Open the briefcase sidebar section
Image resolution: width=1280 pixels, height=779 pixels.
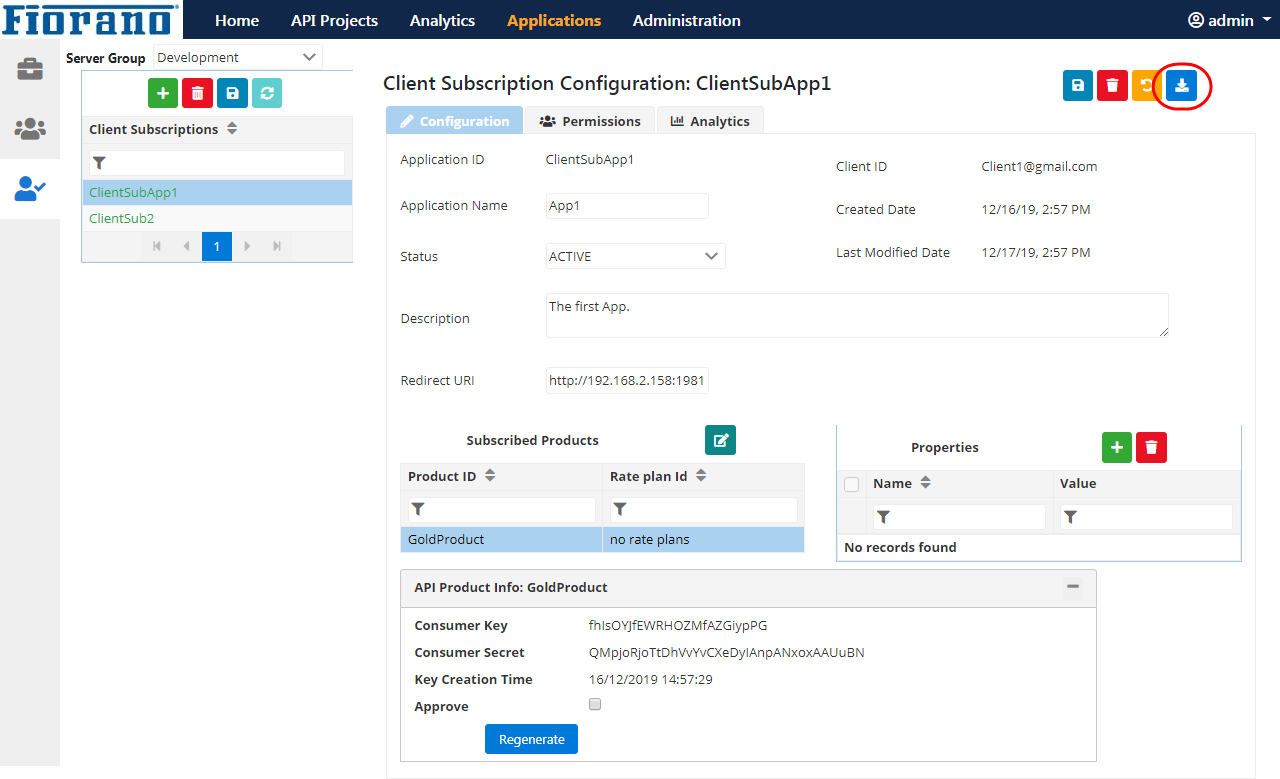pyautogui.click(x=29, y=69)
